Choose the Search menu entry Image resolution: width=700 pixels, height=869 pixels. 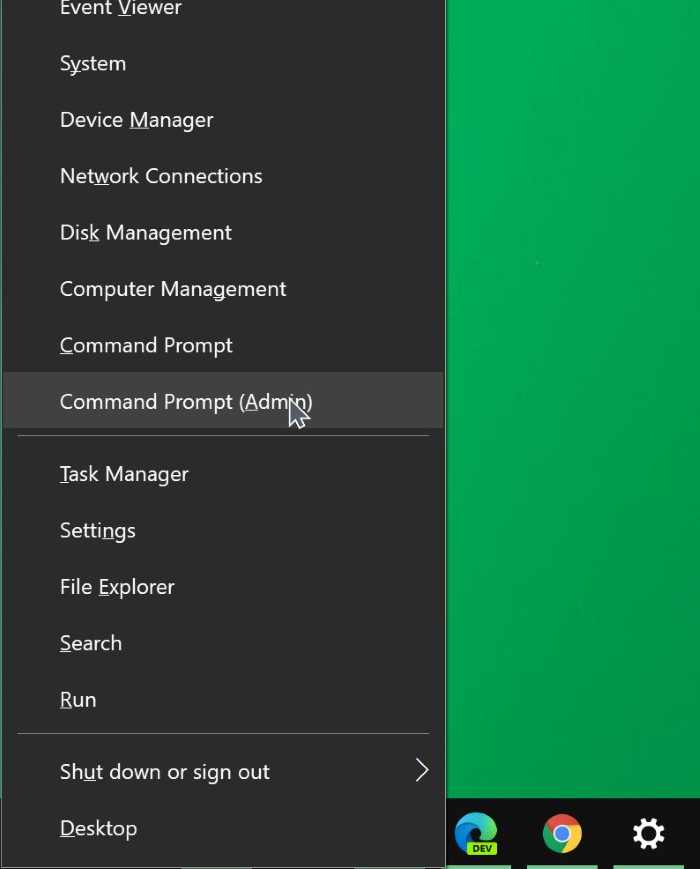point(223,643)
